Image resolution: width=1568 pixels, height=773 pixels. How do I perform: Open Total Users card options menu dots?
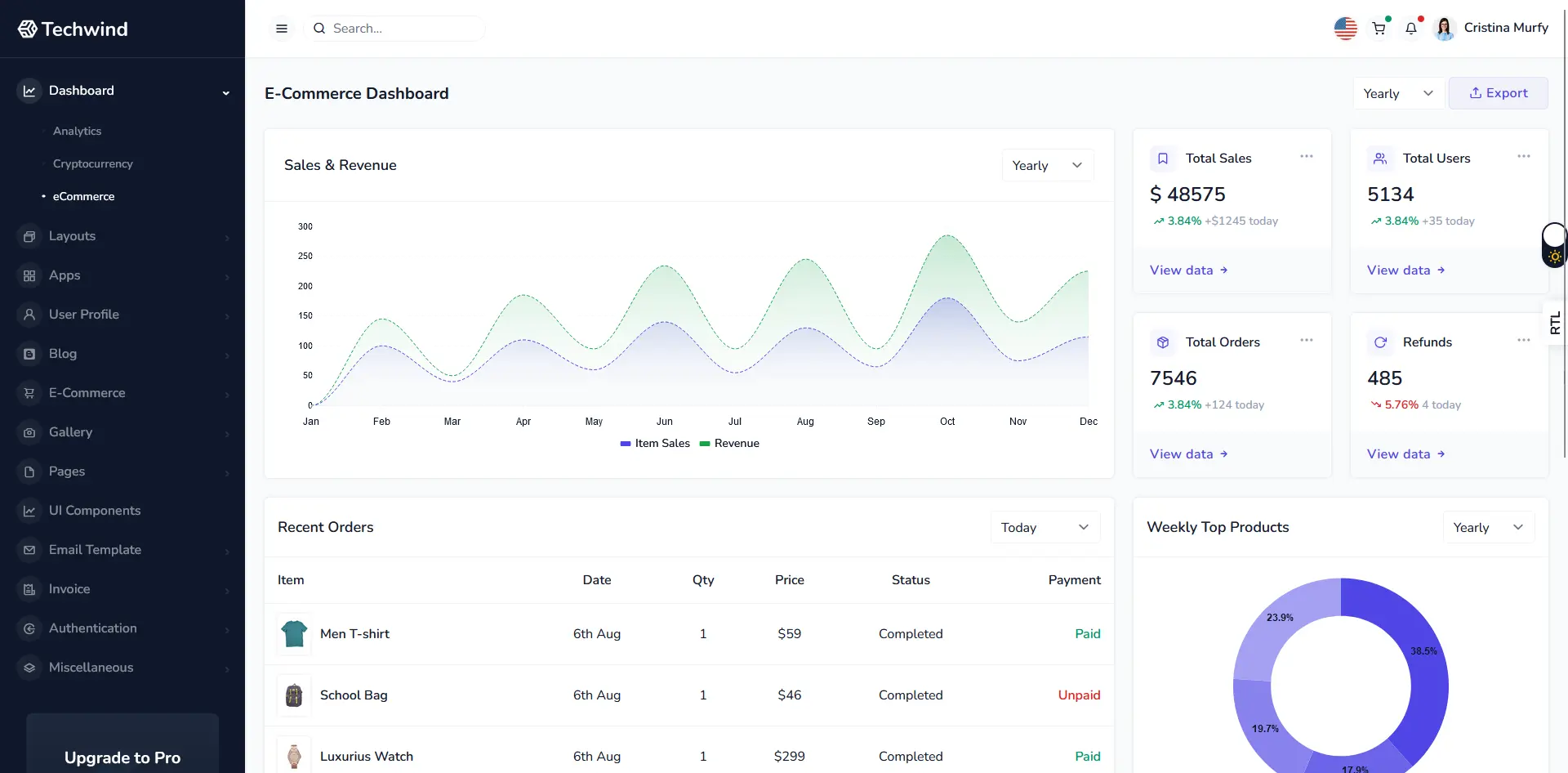click(1524, 156)
